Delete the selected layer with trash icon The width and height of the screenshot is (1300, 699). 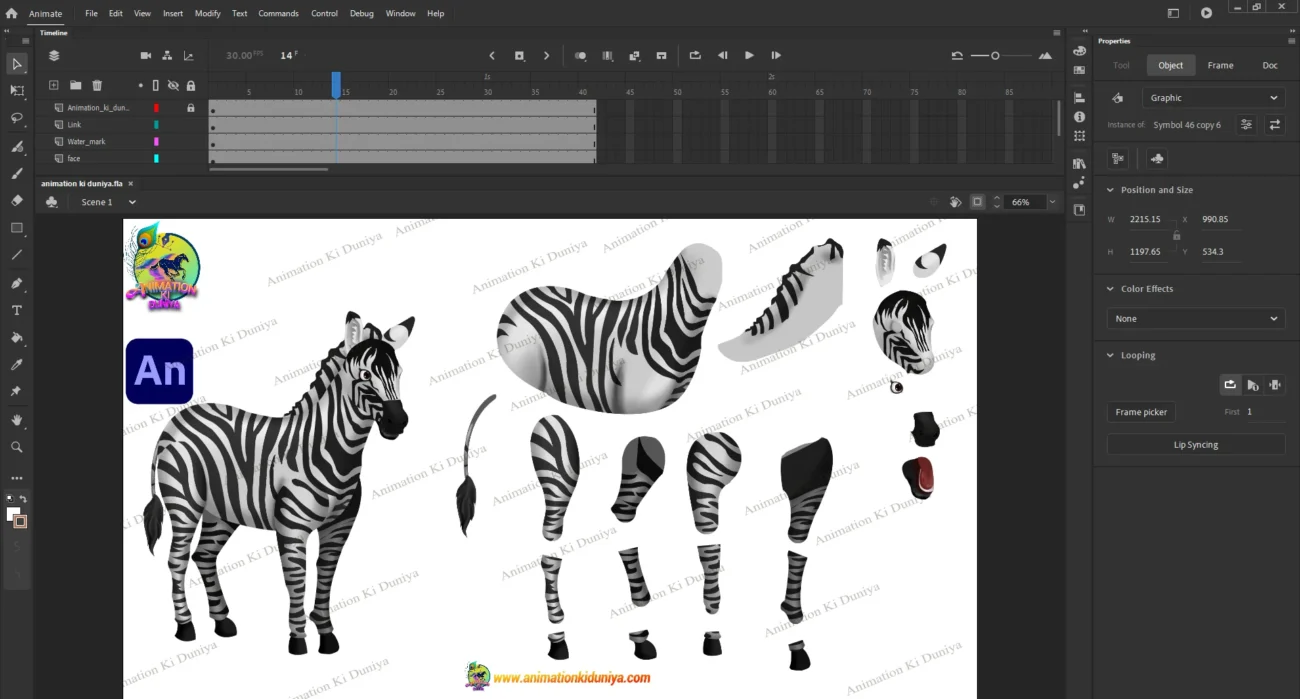(97, 86)
